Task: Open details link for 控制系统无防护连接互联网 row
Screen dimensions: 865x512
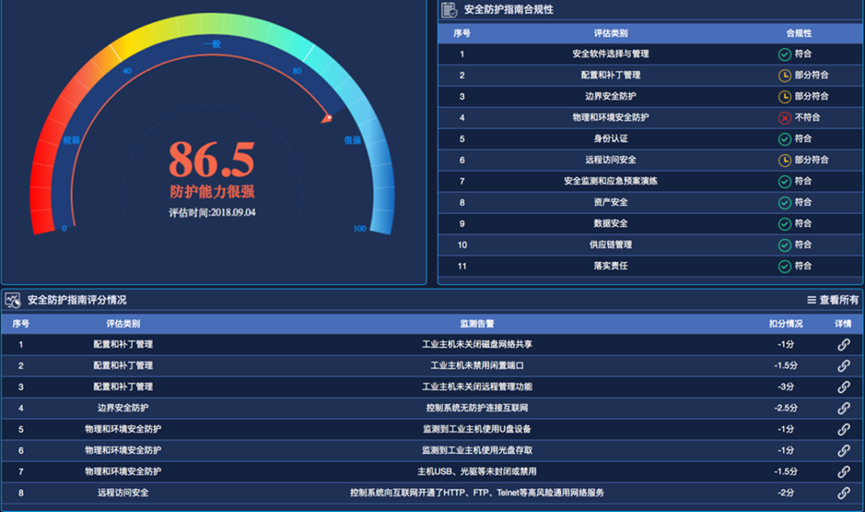Action: coord(843,408)
